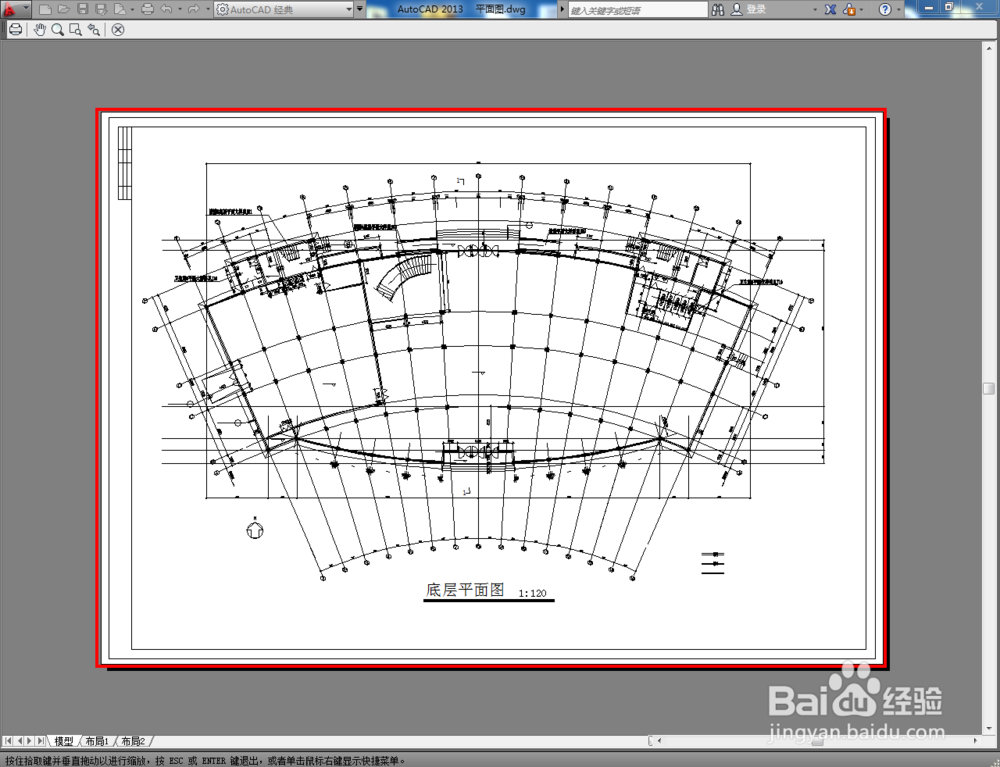This screenshot has height=767, width=1000.
Task: Click the Autodesk Exchange X icon
Action: [830, 10]
